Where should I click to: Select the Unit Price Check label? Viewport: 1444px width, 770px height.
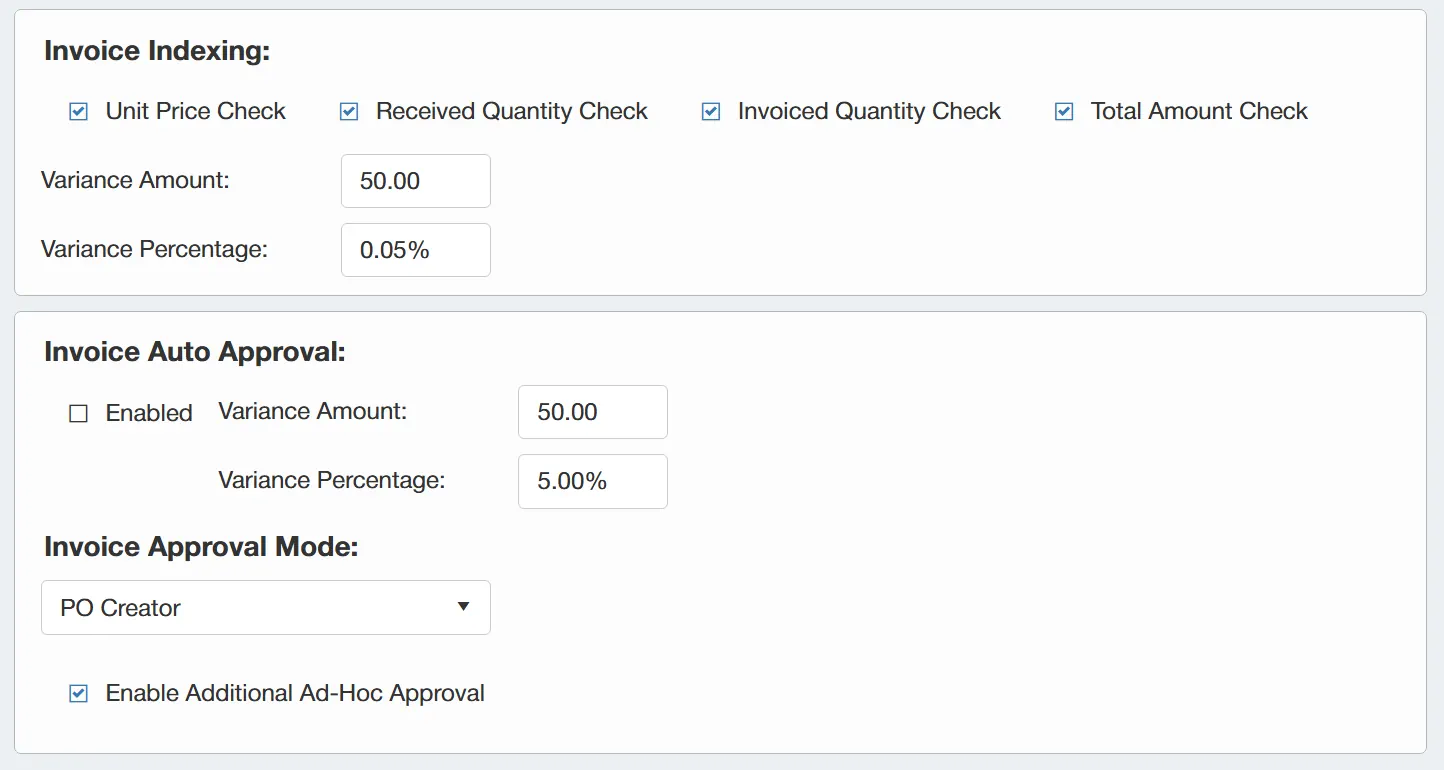click(x=196, y=111)
